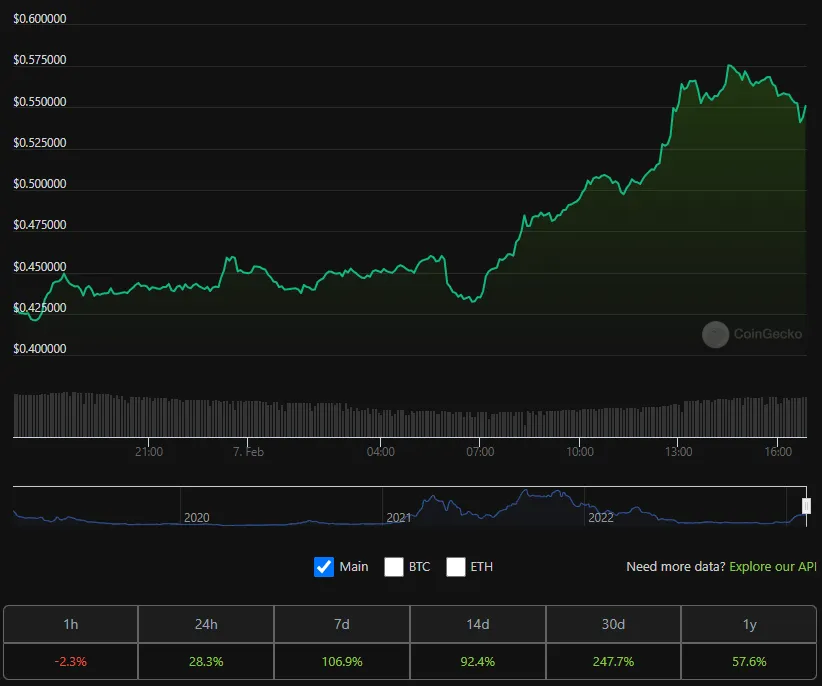Select the 30d column header

pyautogui.click(x=613, y=624)
